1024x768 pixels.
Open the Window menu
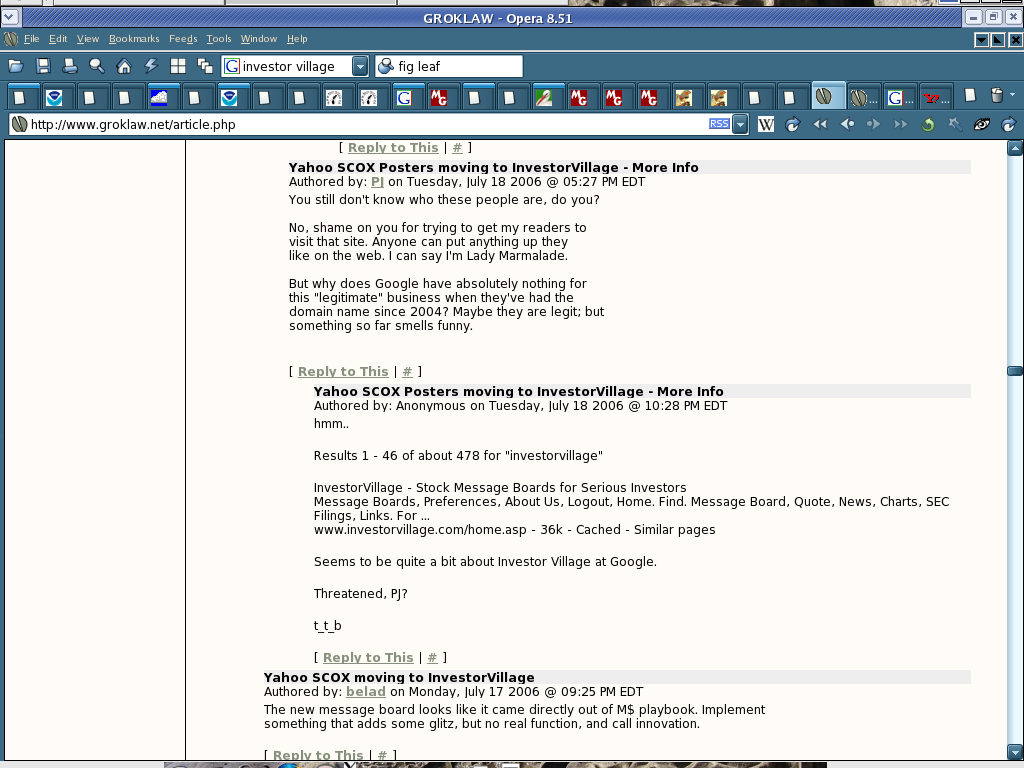coord(259,39)
